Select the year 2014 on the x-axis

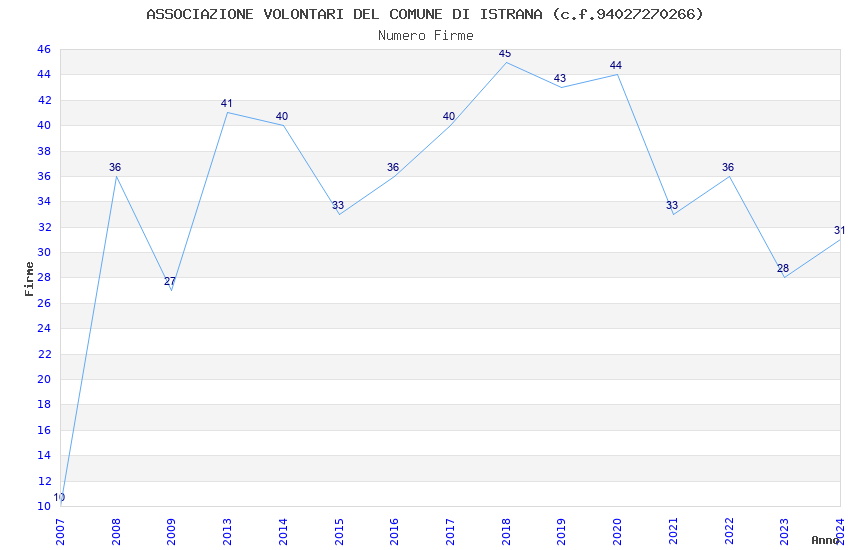pos(283,532)
